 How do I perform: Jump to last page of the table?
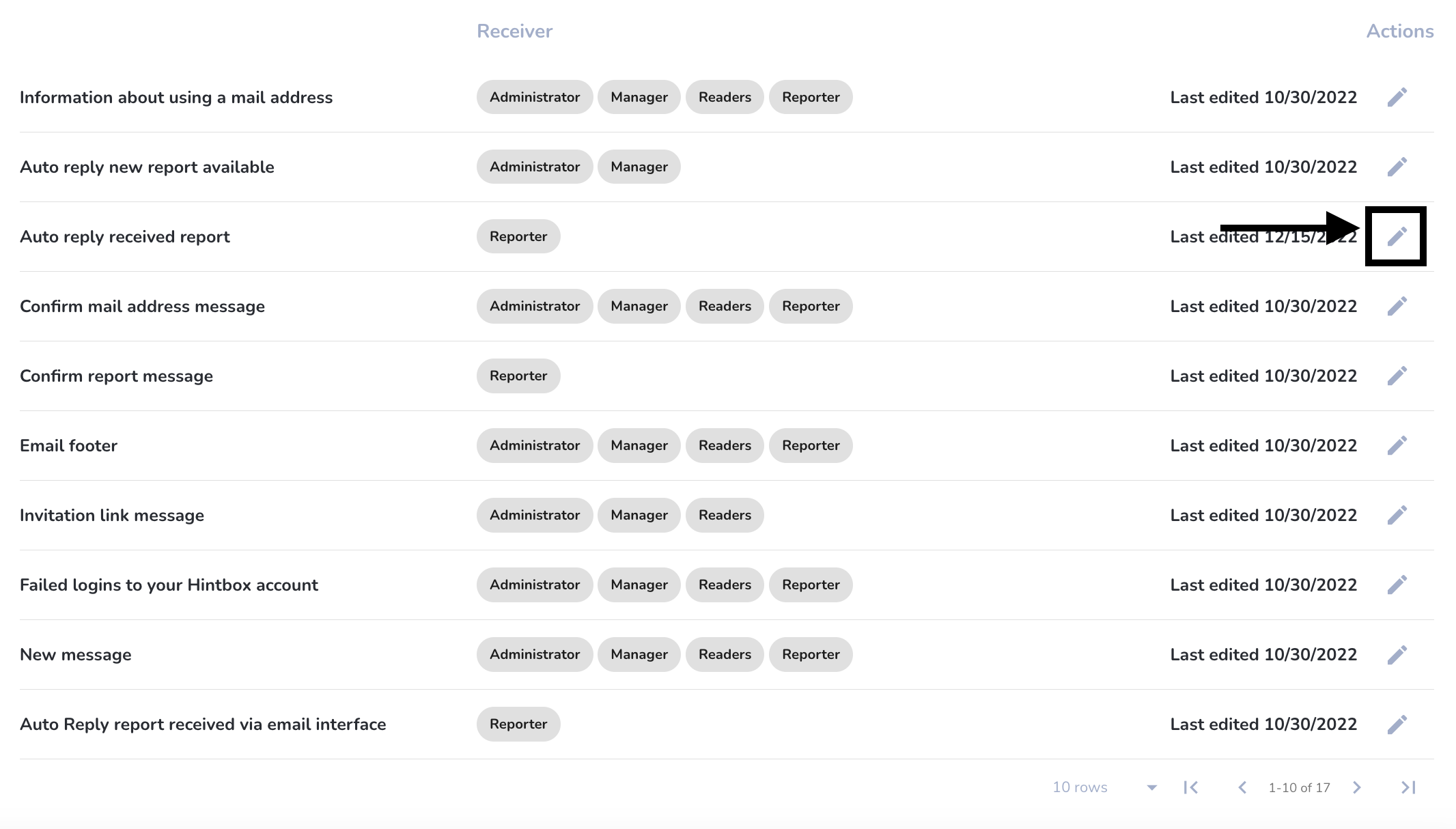[1408, 787]
